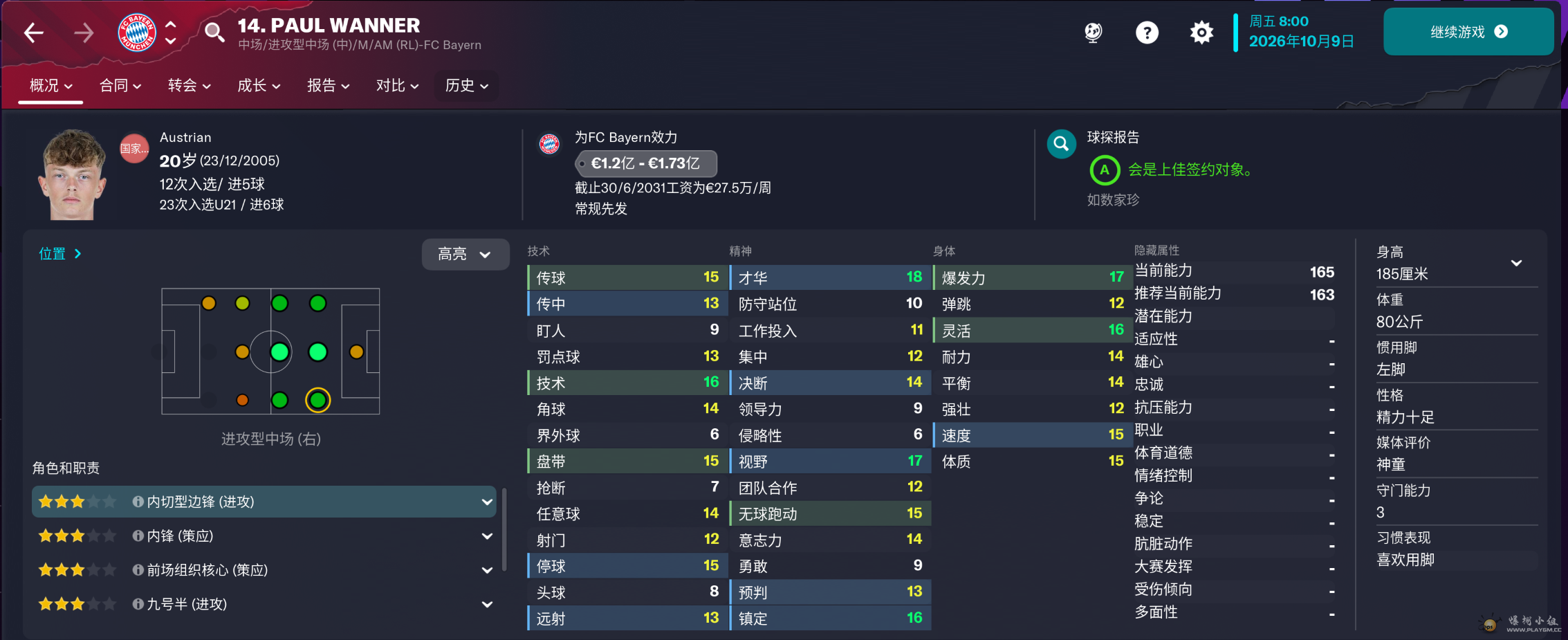
Task: Click the back arrow navigation icon
Action: [x=33, y=33]
